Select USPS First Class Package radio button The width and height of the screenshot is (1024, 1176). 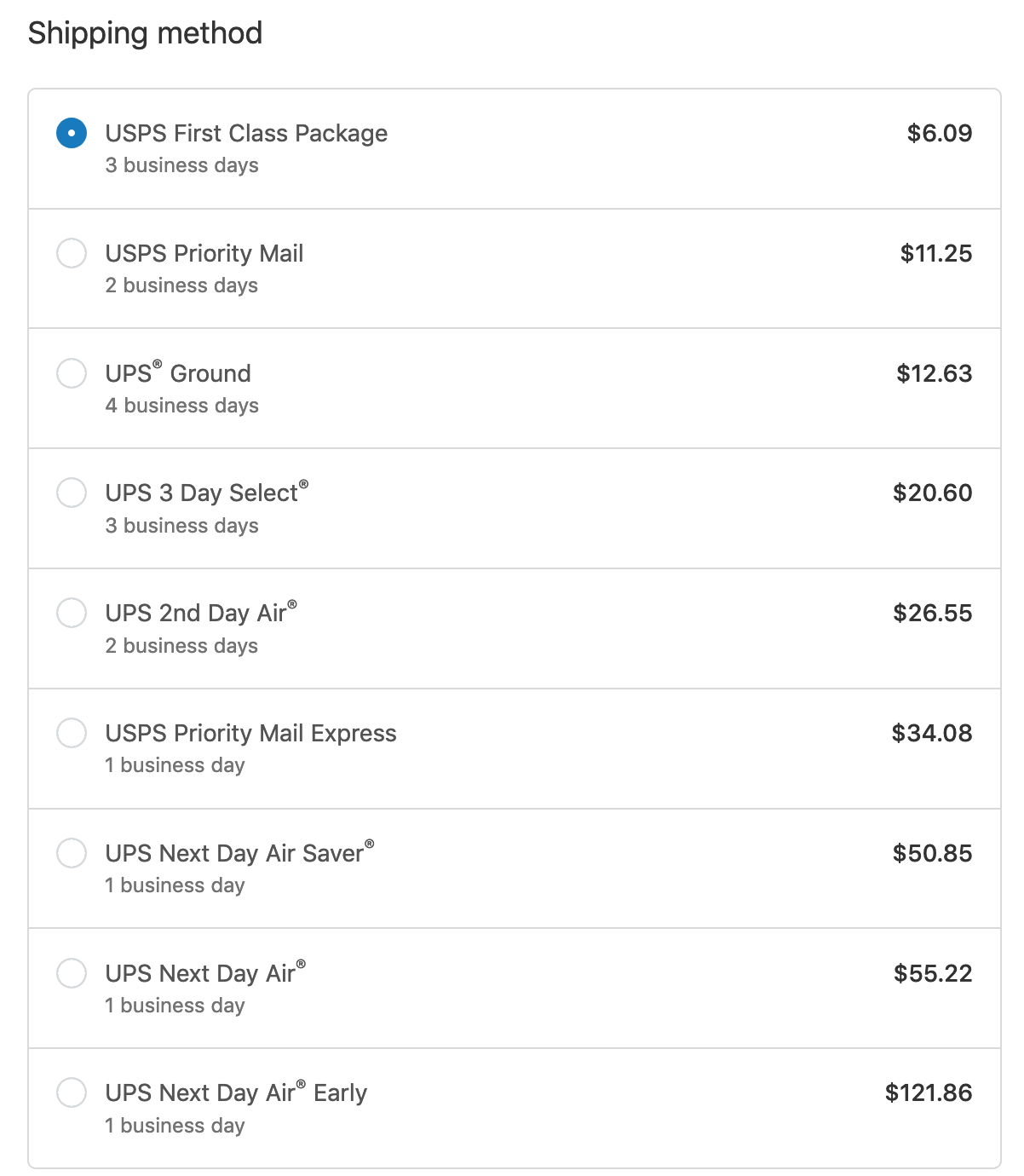(x=72, y=133)
